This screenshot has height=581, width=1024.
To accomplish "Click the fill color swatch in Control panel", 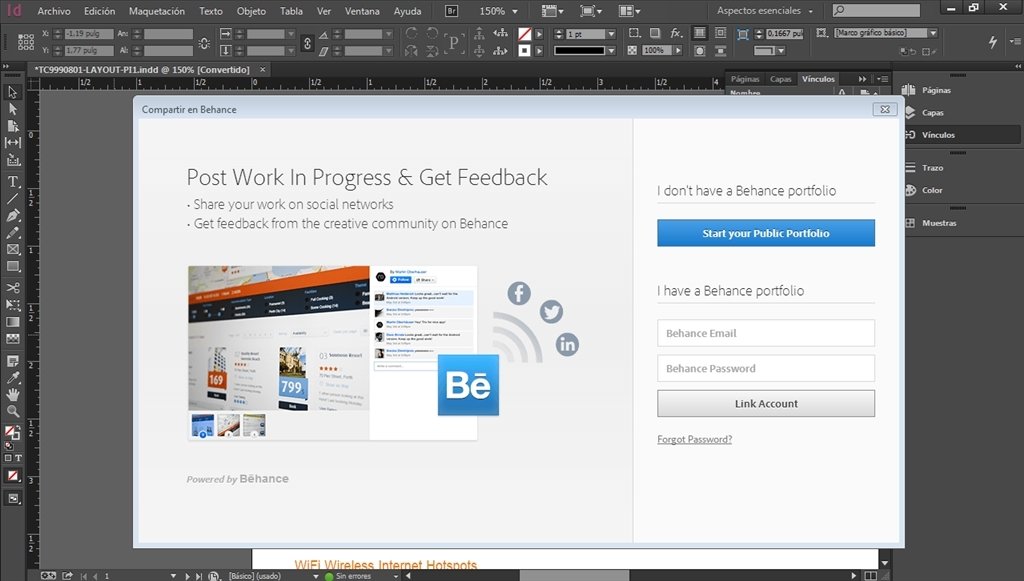I will [x=524, y=33].
